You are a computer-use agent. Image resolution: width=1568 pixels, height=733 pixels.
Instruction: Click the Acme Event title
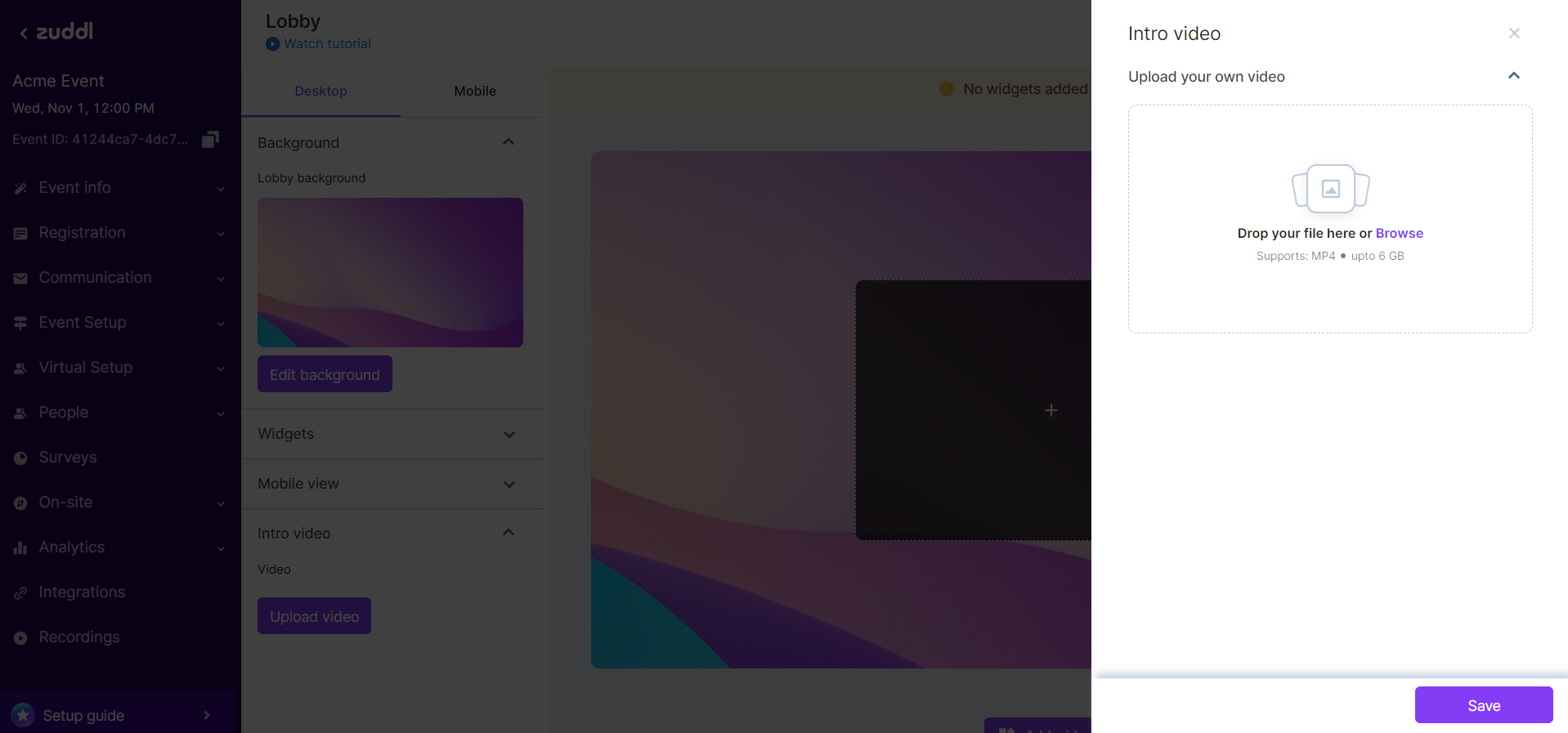(x=58, y=81)
